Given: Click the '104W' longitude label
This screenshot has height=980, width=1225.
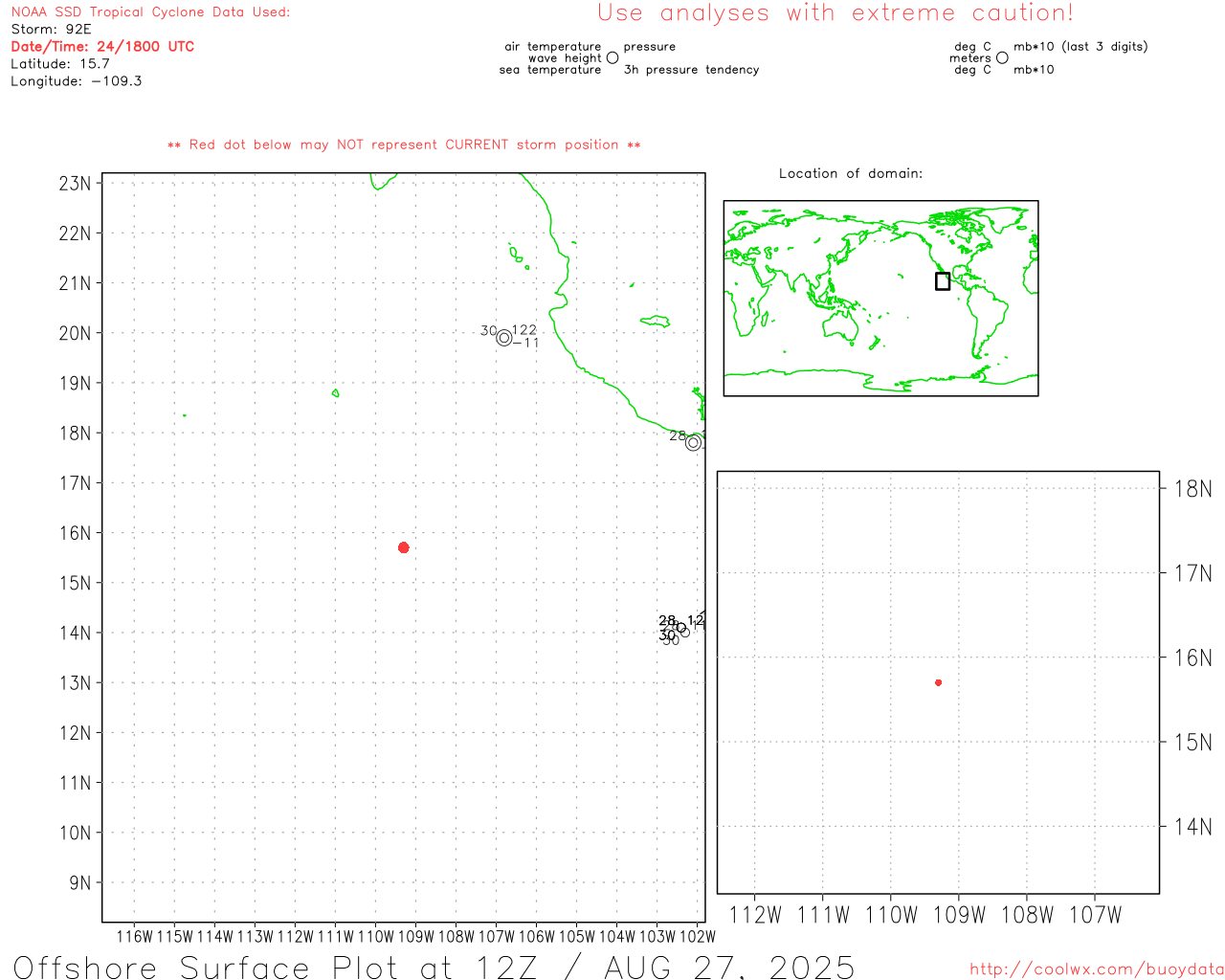Looking at the screenshot, I should [617, 937].
